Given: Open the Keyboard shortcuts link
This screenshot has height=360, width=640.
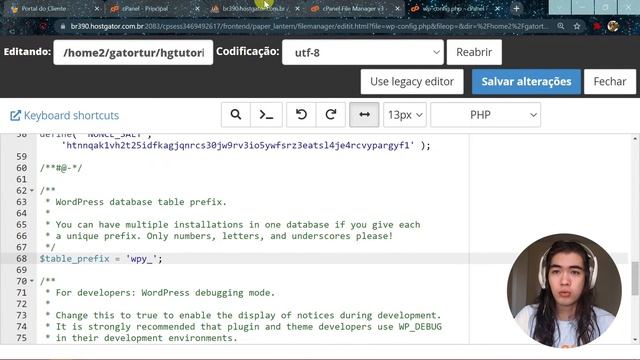Looking at the screenshot, I should click(x=64, y=116).
